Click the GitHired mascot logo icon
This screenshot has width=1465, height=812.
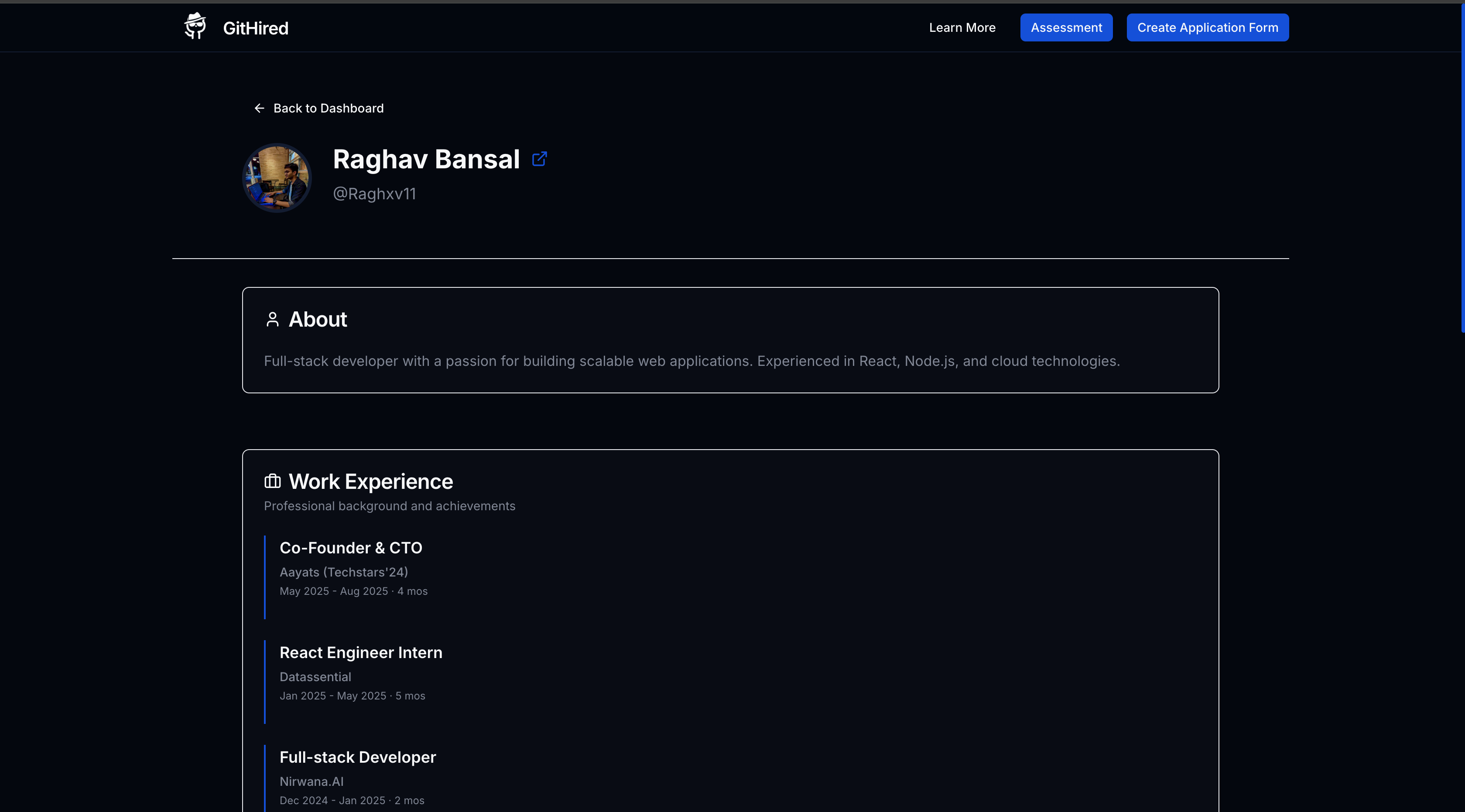pyautogui.click(x=195, y=27)
